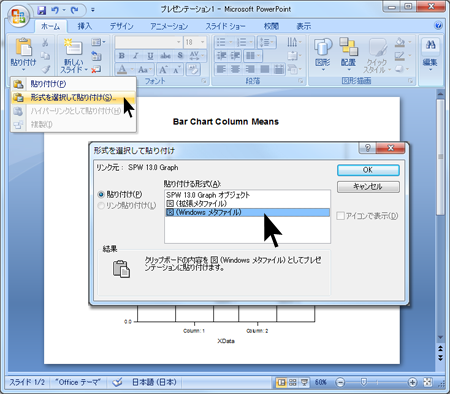Screen dimensions: 450x394
Task: Choose 形式を選択して貼り付け(S) menu entry
Action: 73,97
